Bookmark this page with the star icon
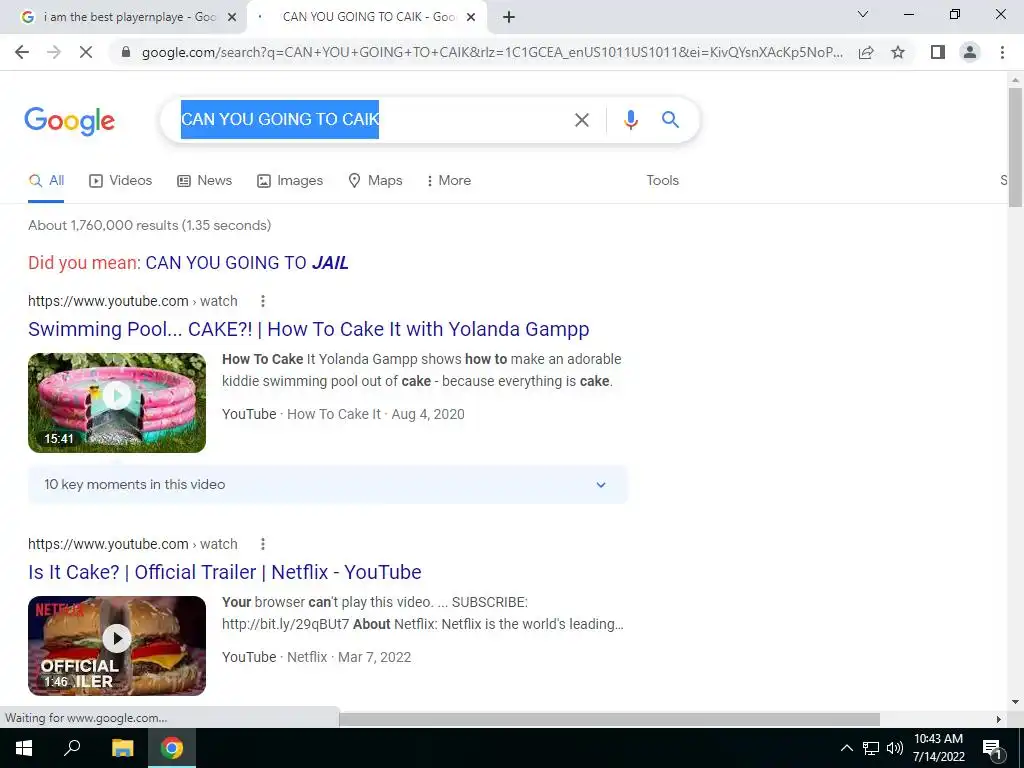This screenshot has height=768, width=1024. pyautogui.click(x=898, y=52)
